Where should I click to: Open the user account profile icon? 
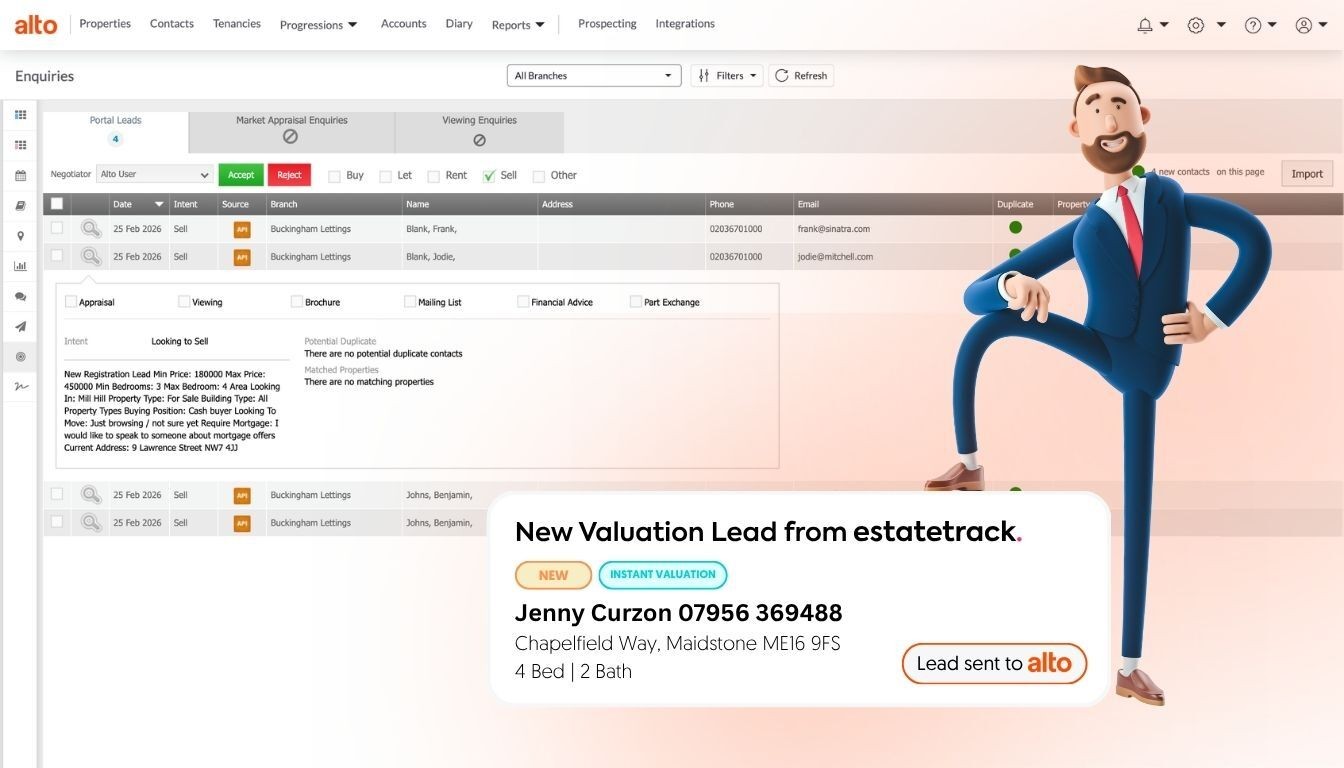pos(1302,24)
